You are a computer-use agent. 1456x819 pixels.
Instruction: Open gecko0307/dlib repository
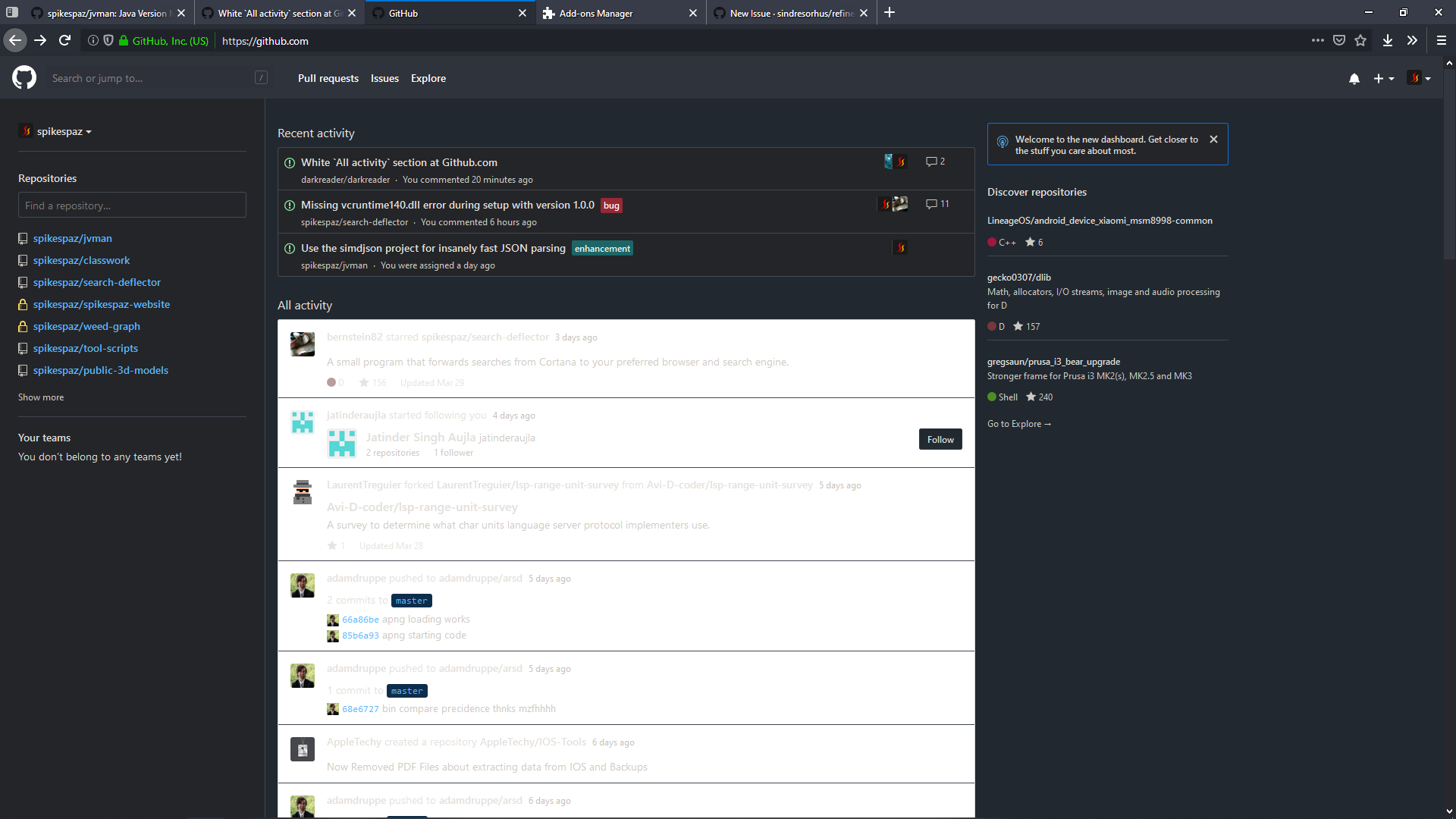pyautogui.click(x=1018, y=278)
